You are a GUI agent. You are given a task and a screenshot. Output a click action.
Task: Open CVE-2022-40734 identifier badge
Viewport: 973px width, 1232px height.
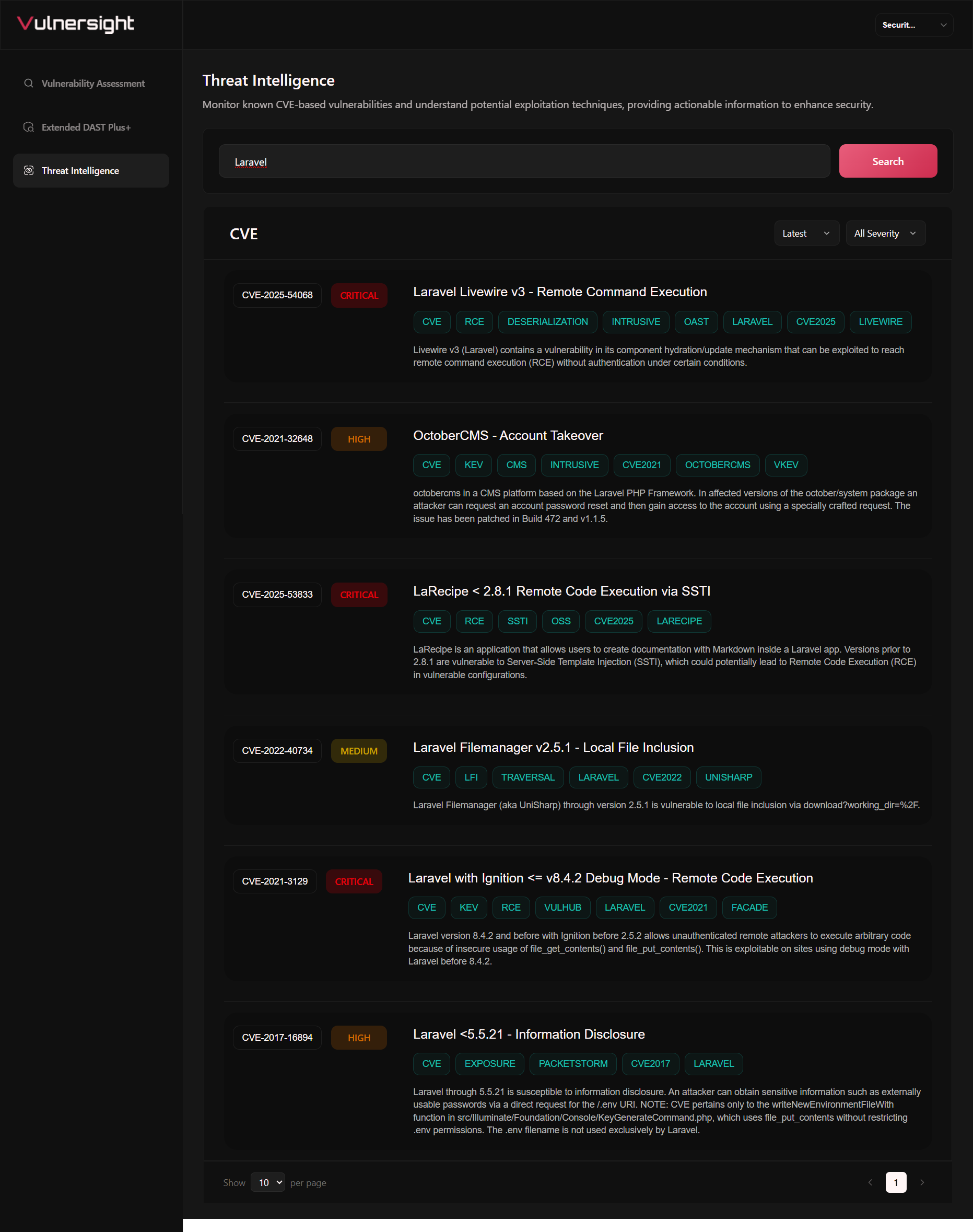[277, 750]
